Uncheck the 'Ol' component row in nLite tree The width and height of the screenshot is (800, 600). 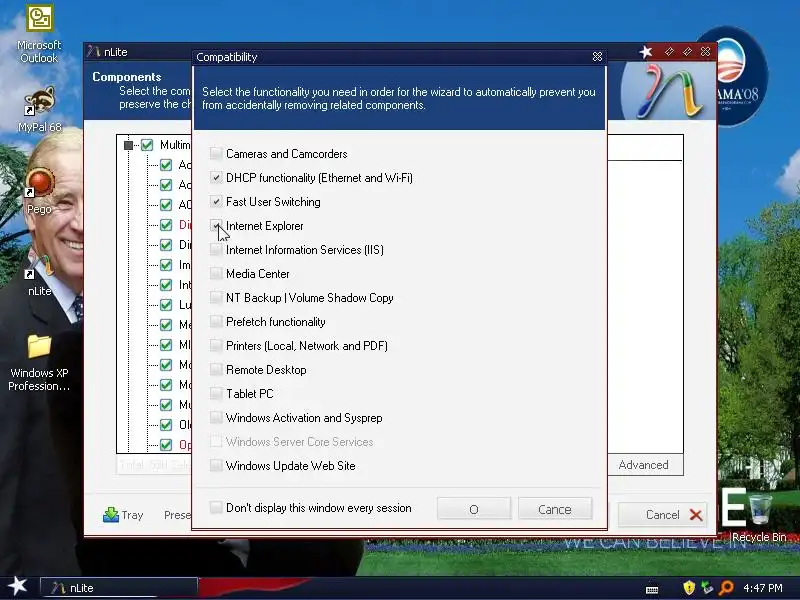166,424
